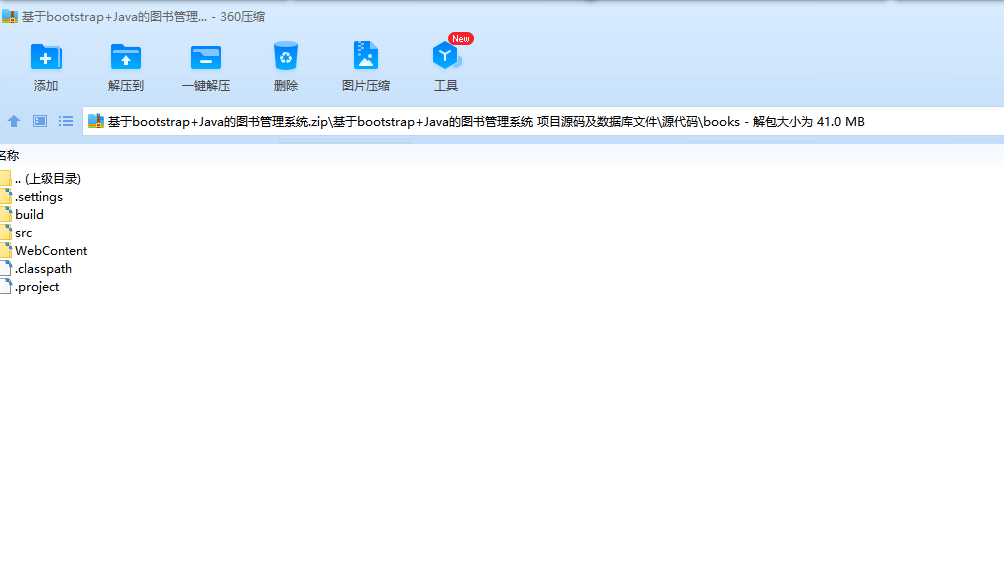Click the .classpath file icon
This screenshot has height=573, width=1004.
pos(6,268)
